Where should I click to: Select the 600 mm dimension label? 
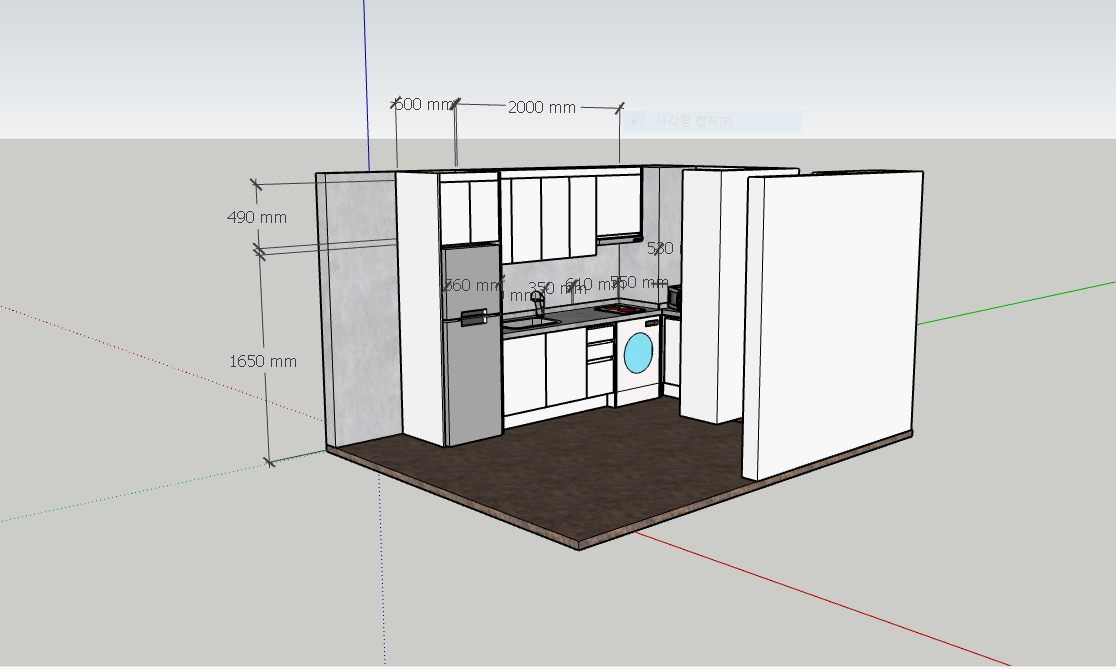423,105
